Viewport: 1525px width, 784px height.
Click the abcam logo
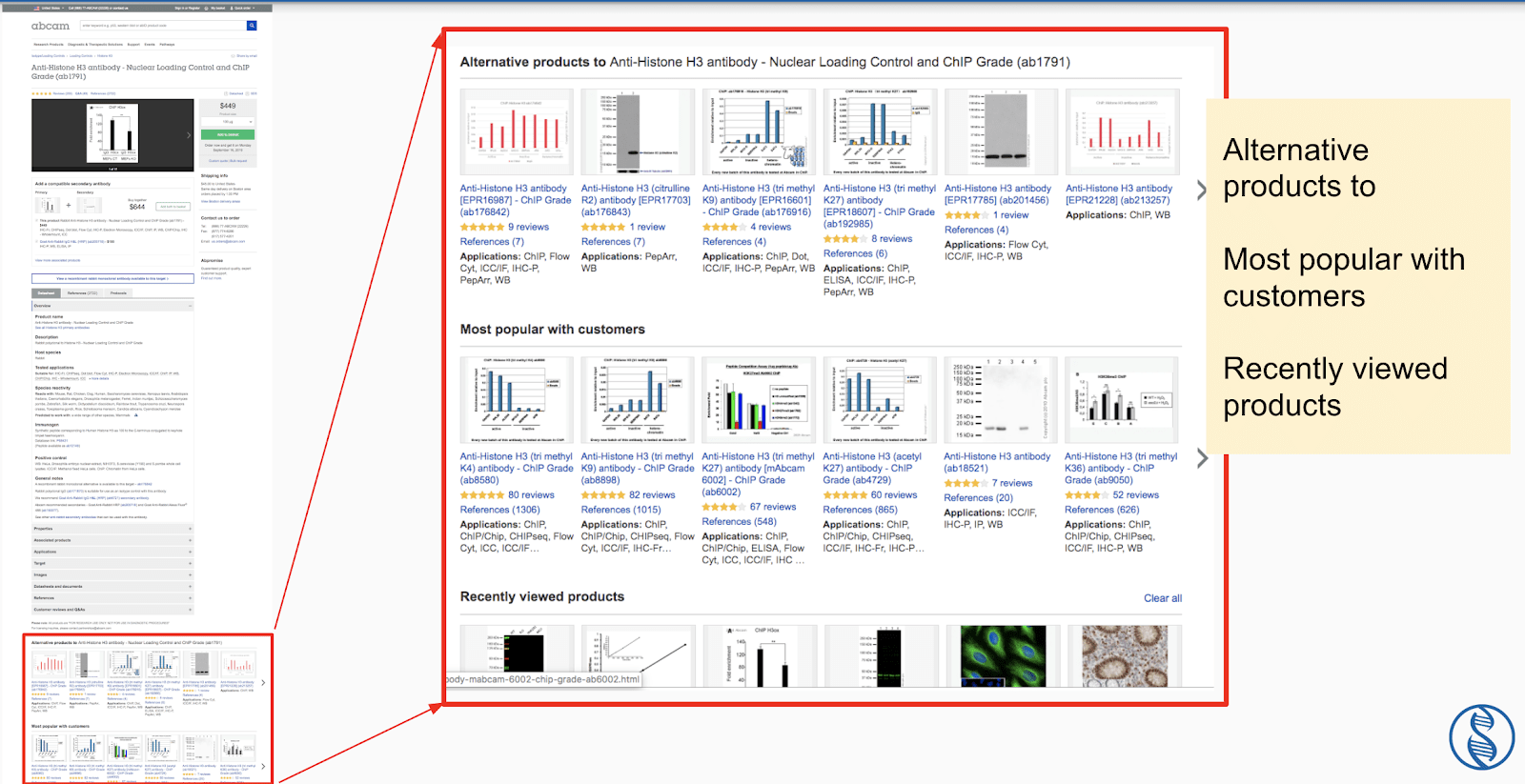coord(51,26)
